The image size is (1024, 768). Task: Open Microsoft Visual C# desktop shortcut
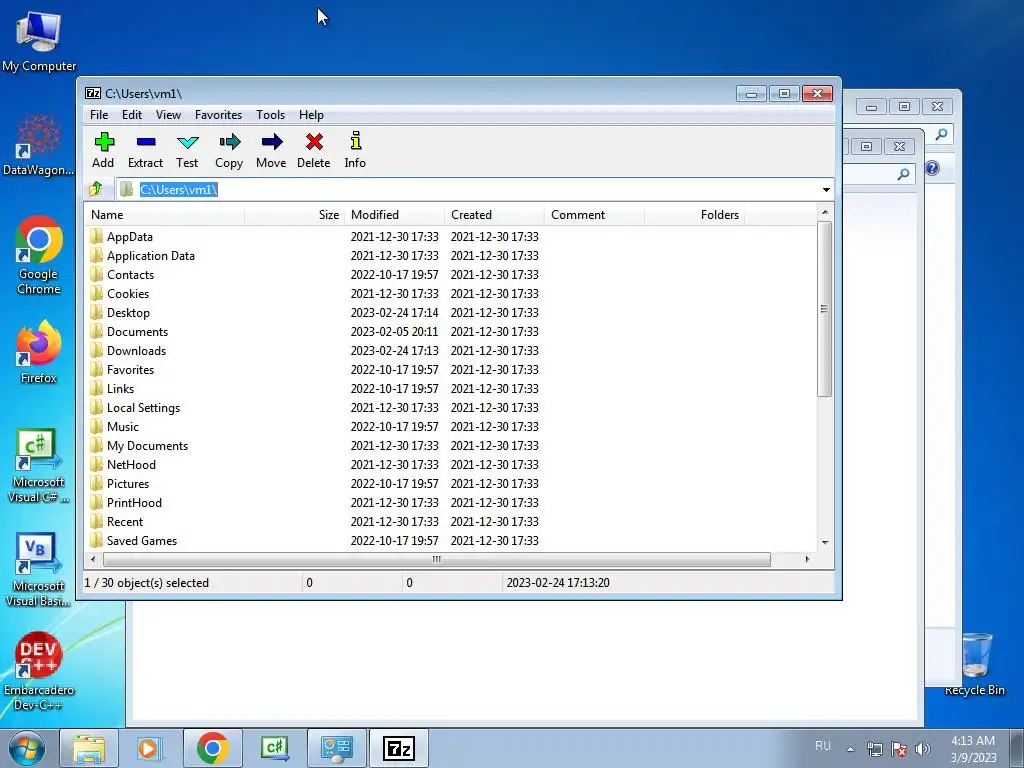coord(39,466)
